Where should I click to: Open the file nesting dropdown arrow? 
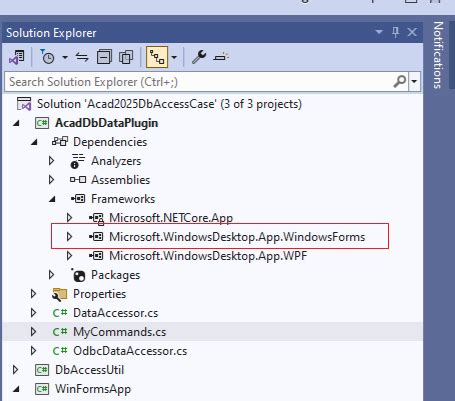pos(174,57)
